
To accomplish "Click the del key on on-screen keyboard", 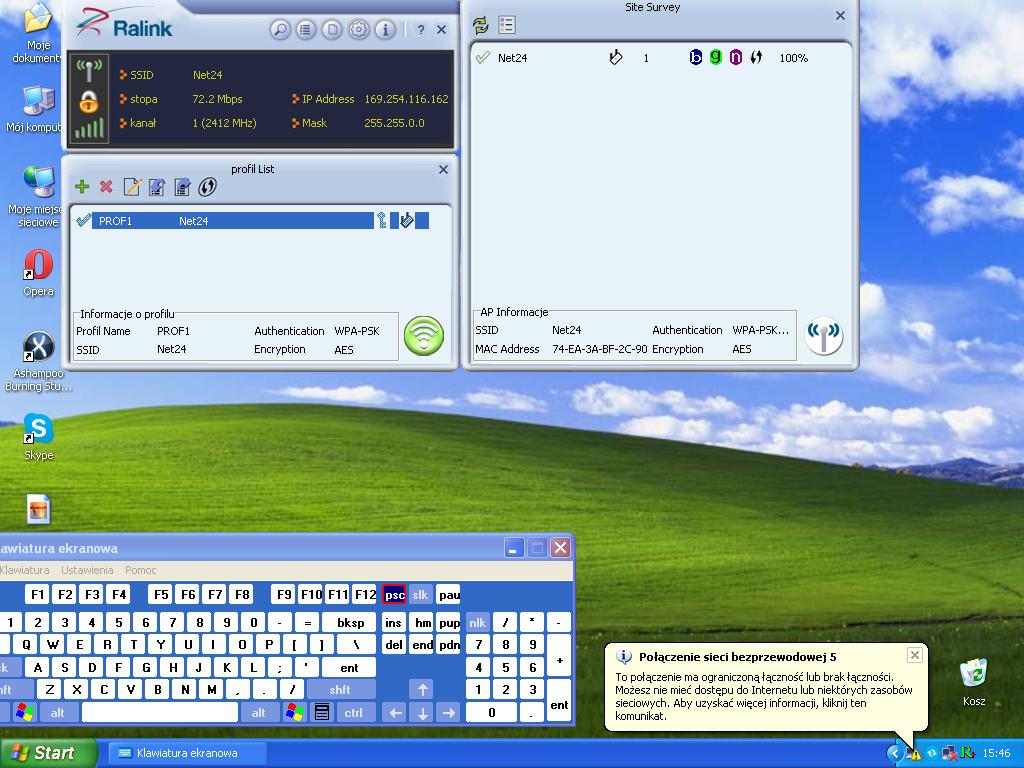I will (394, 645).
